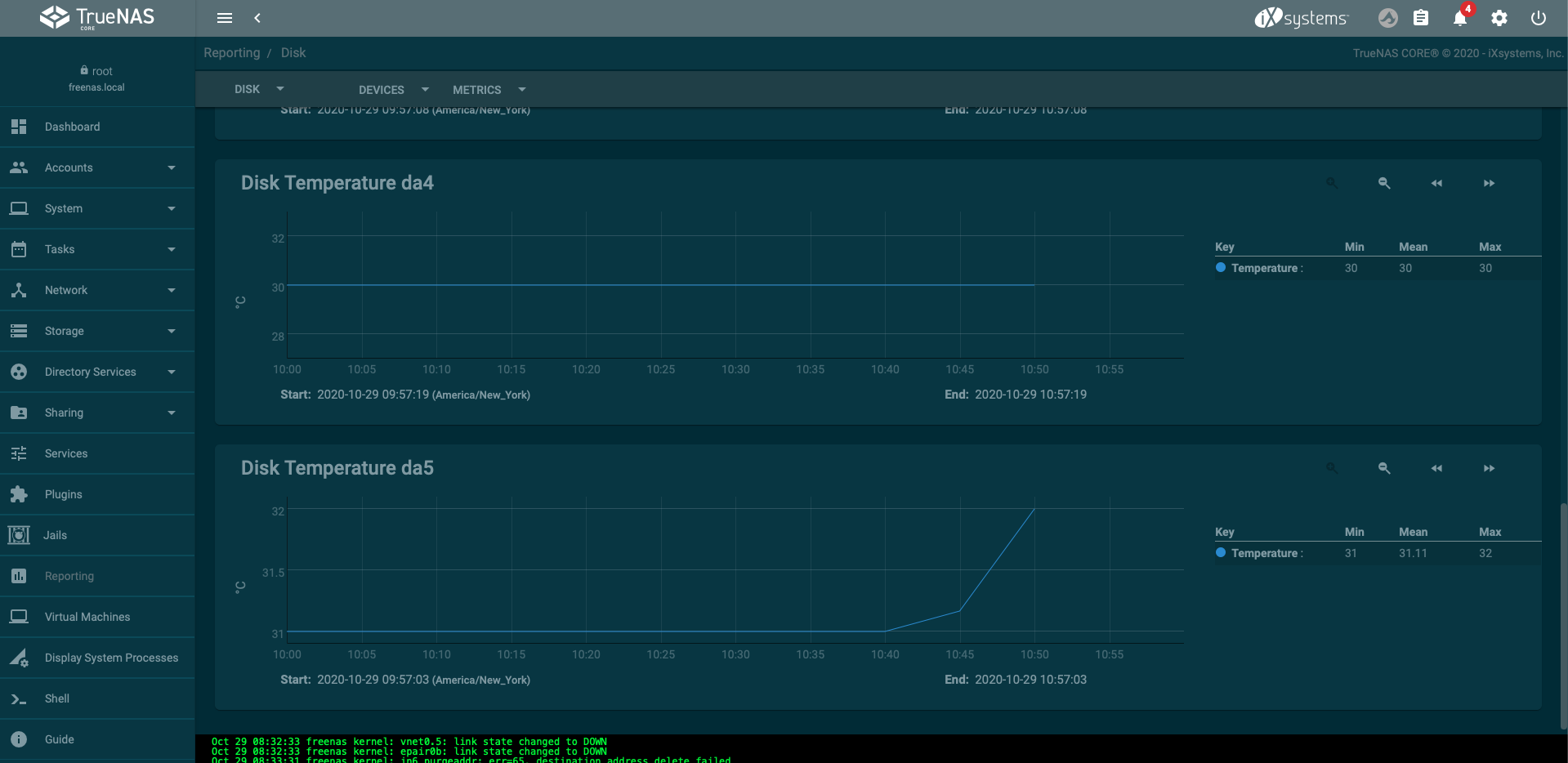Click the Services sliders icon
Image resolution: width=1568 pixels, height=763 pixels.
tap(19, 453)
